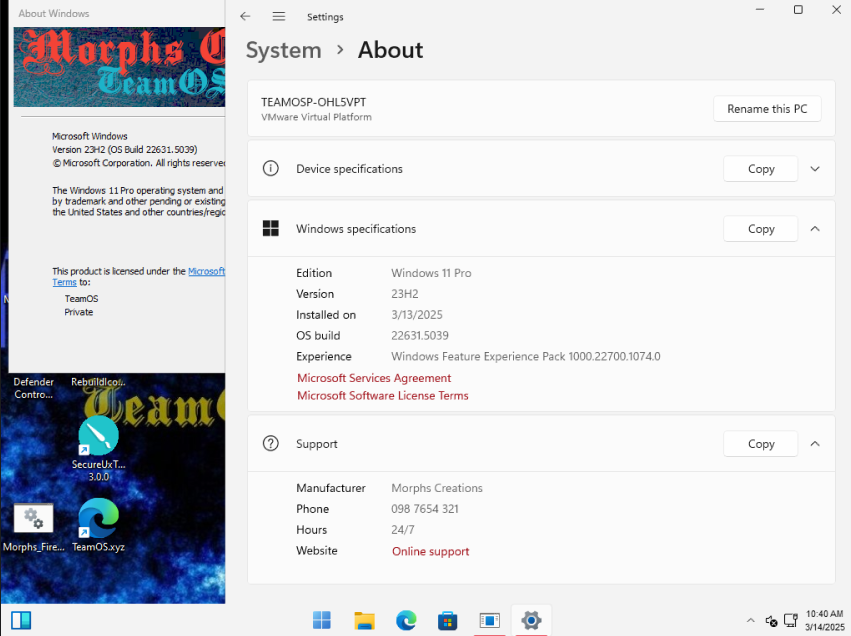Click the Microsoft license Terms link in About Windows
851x636 pixels.
tap(64, 282)
